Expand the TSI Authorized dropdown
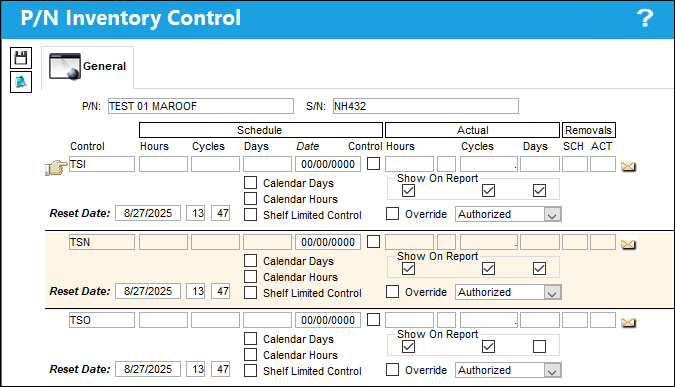Viewport: 675px width, 387px height. click(552, 214)
